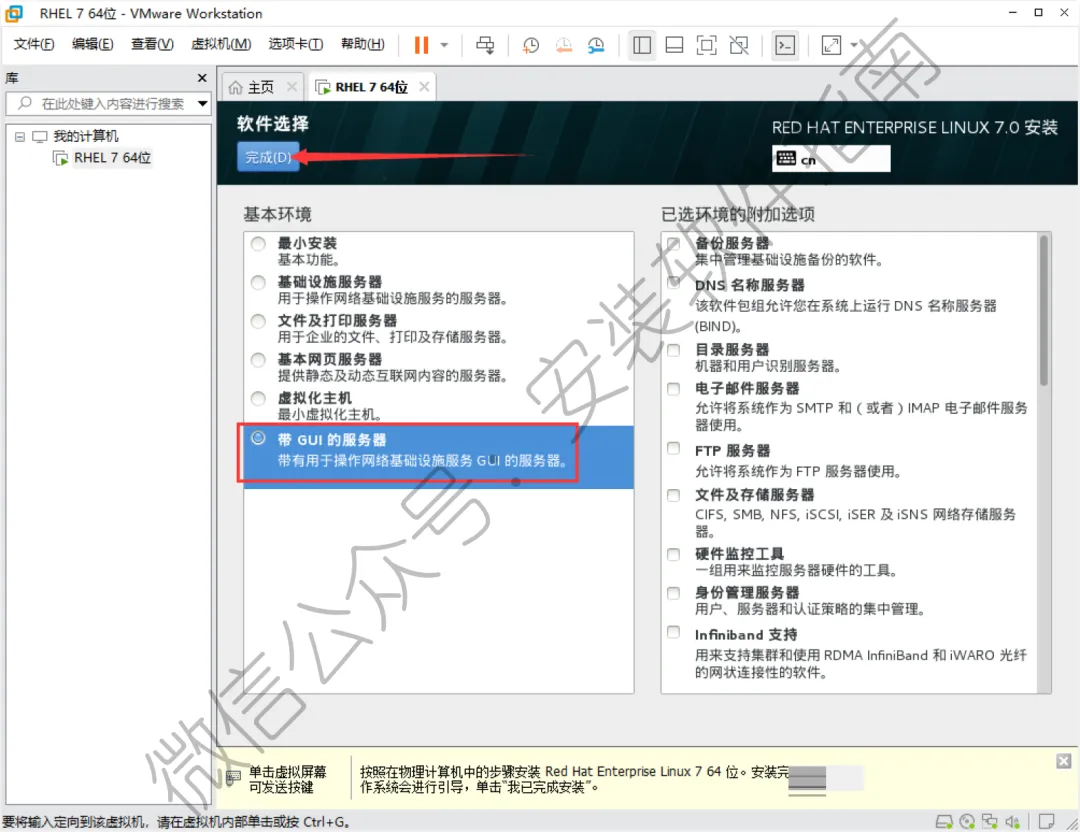
Task: Check the 硬件监控工具 checkbox
Action: pos(674,554)
